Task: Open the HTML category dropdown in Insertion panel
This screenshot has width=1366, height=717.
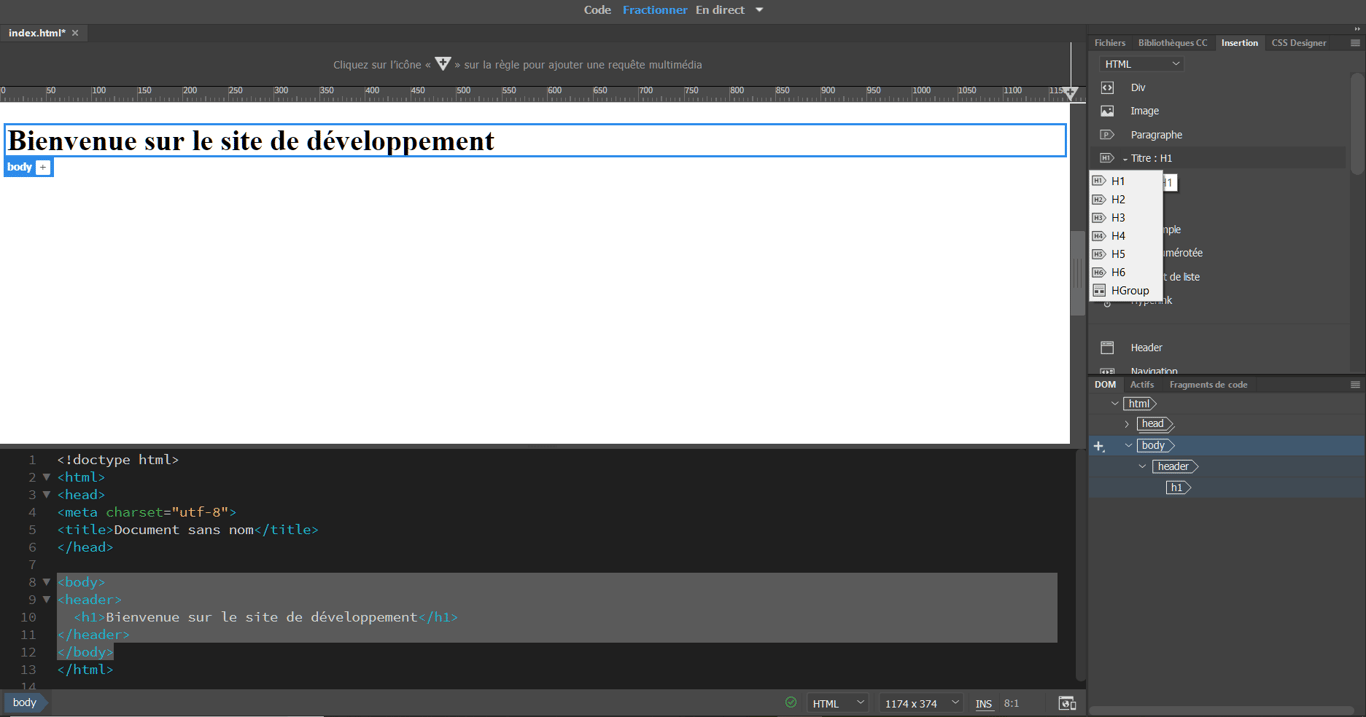Action: (1141, 64)
